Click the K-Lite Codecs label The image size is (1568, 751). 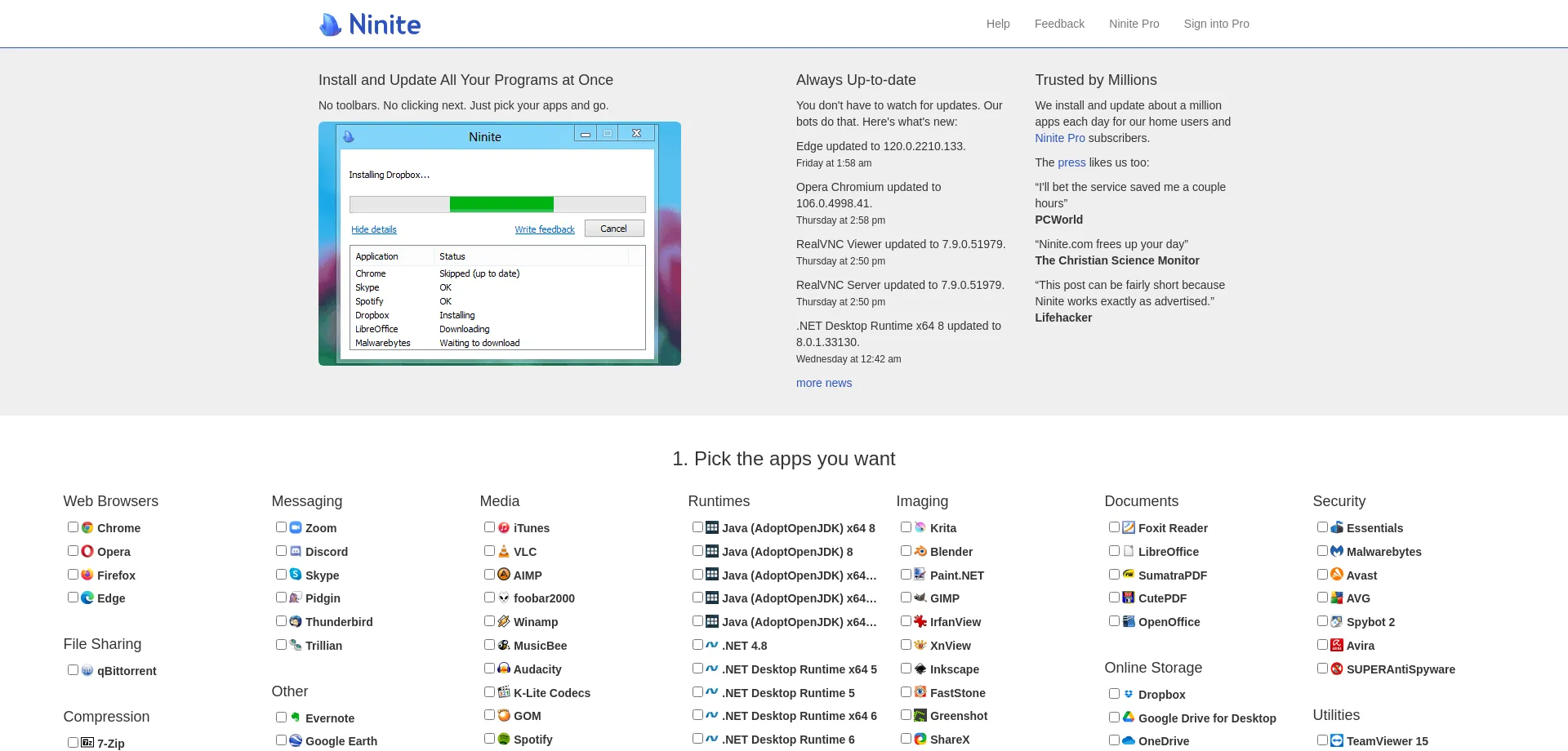point(552,693)
